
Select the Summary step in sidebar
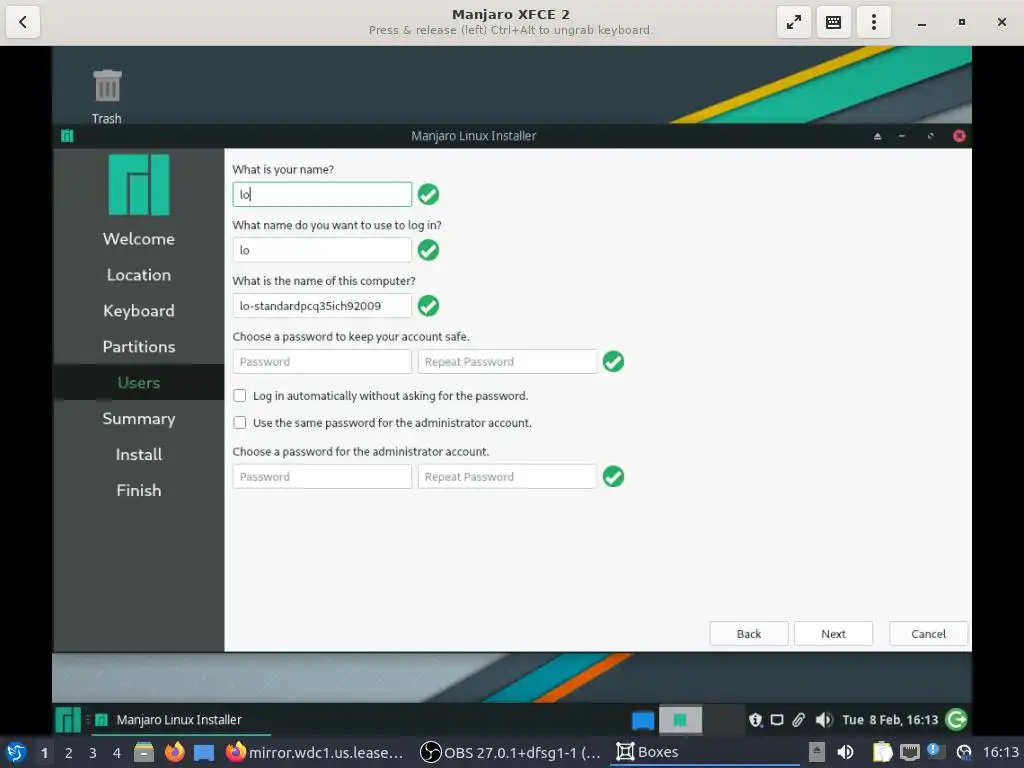click(x=138, y=419)
